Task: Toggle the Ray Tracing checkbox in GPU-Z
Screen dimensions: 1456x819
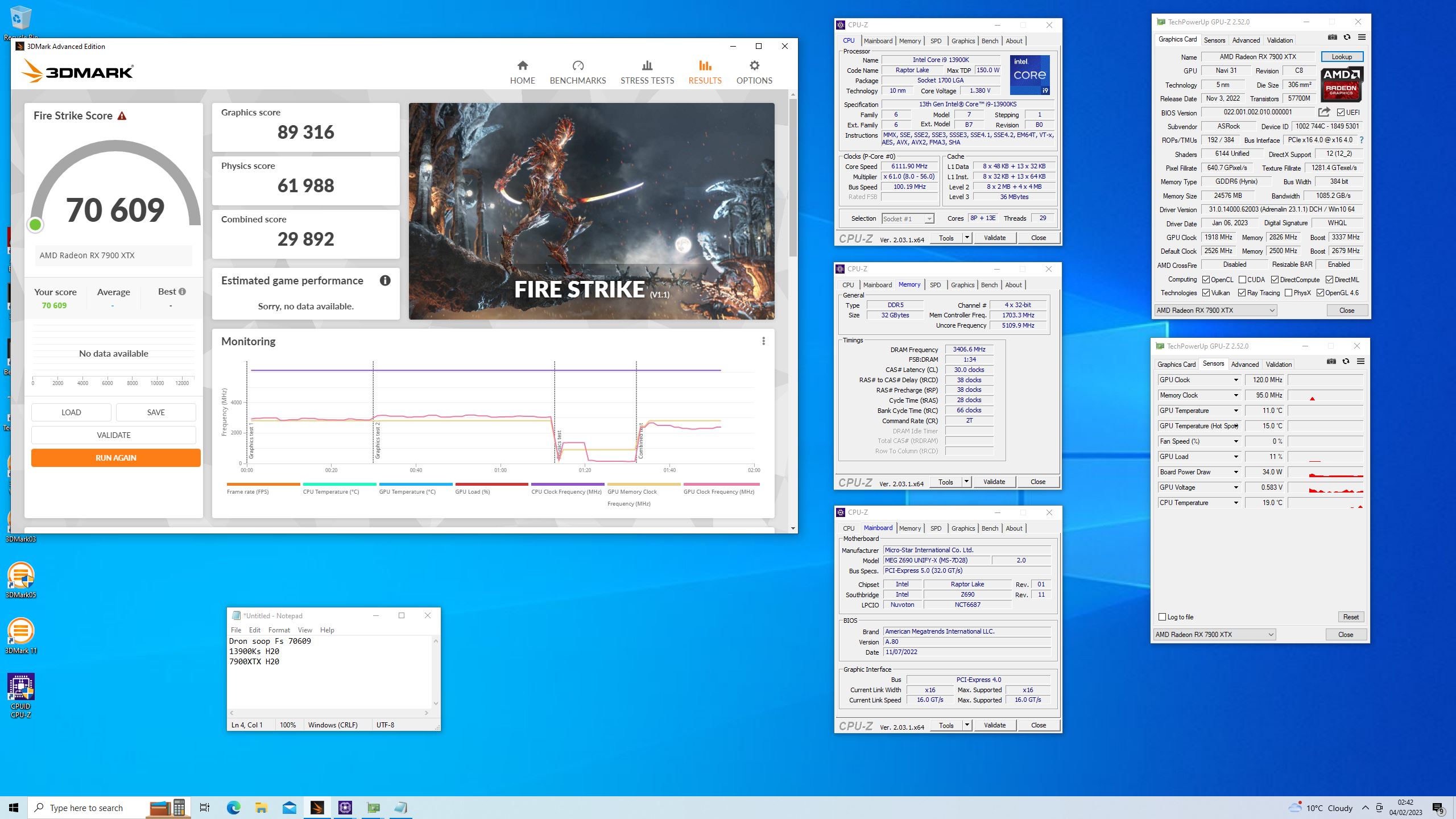Action: point(1242,293)
